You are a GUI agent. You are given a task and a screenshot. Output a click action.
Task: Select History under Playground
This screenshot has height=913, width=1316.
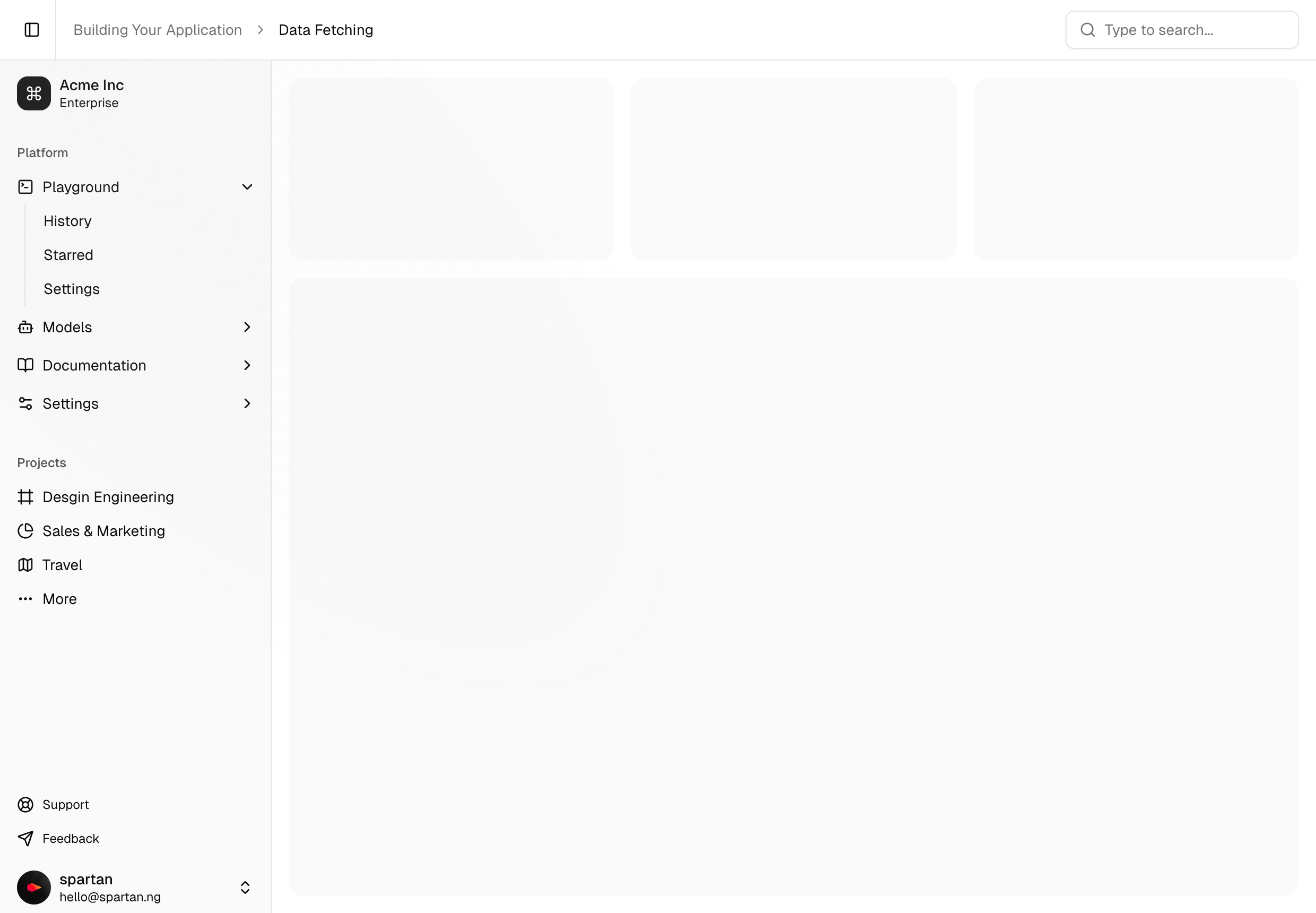(x=67, y=221)
